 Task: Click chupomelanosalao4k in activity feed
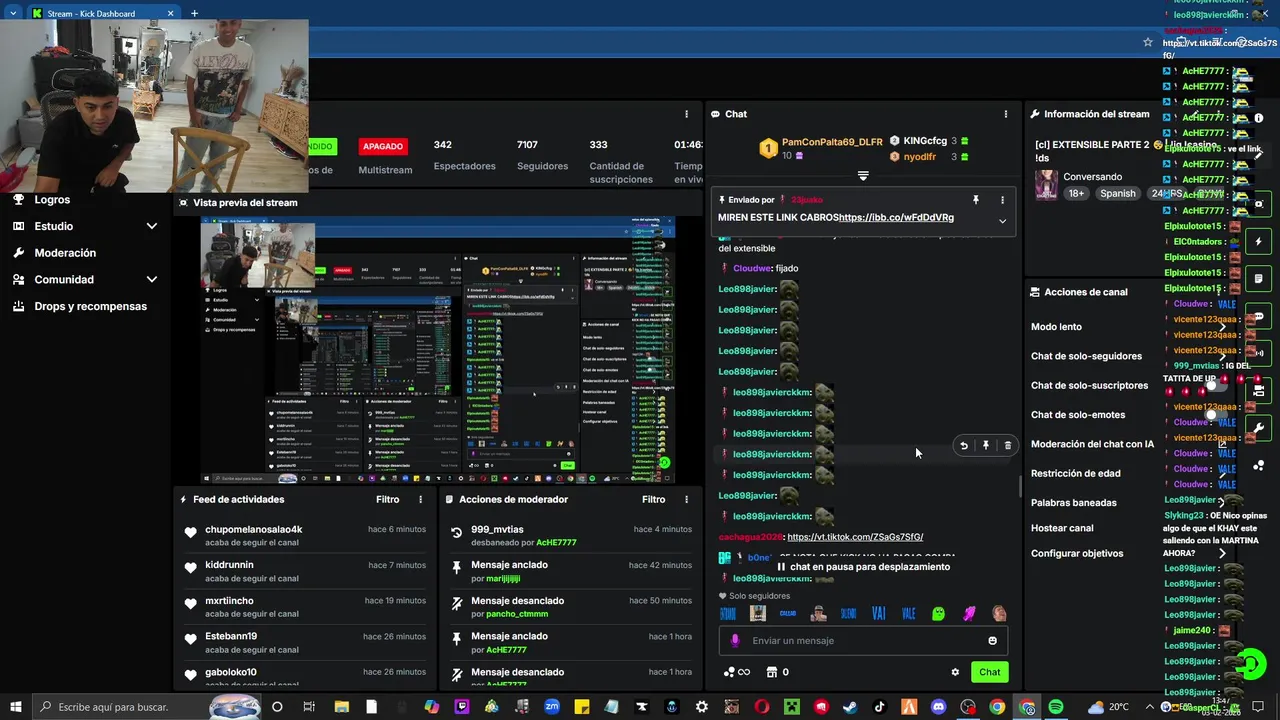click(x=254, y=529)
